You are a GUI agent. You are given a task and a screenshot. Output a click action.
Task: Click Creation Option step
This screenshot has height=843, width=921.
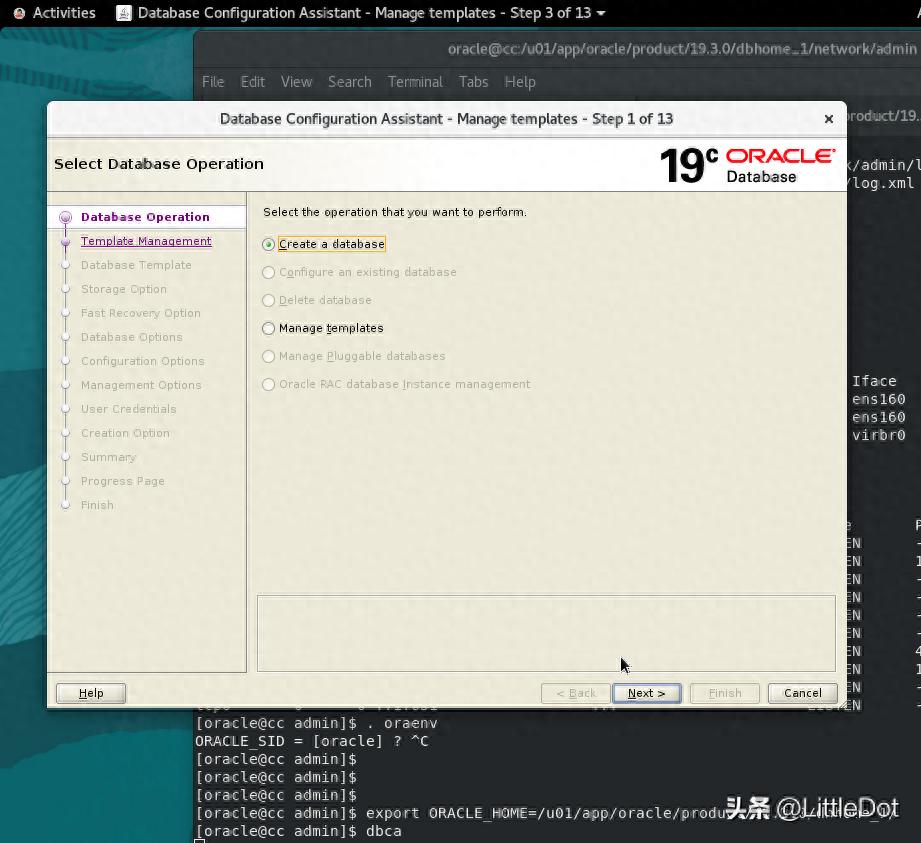tap(125, 433)
